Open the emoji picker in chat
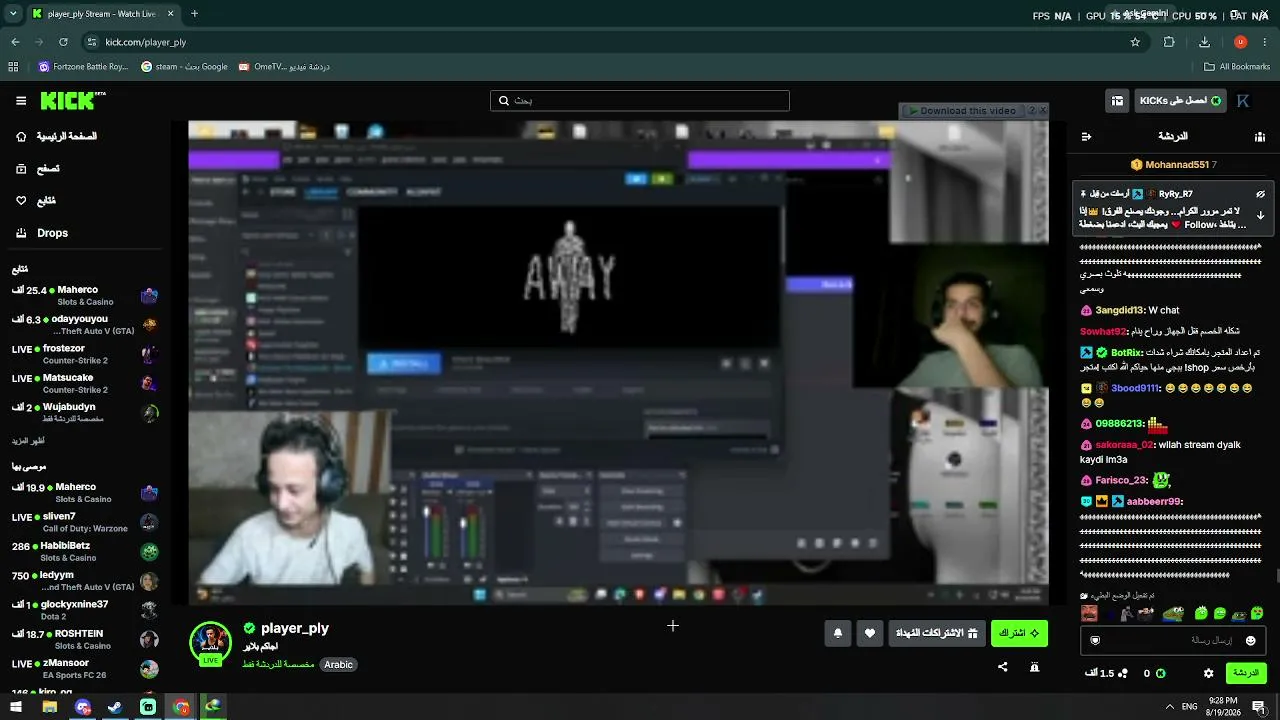 click(1250, 640)
